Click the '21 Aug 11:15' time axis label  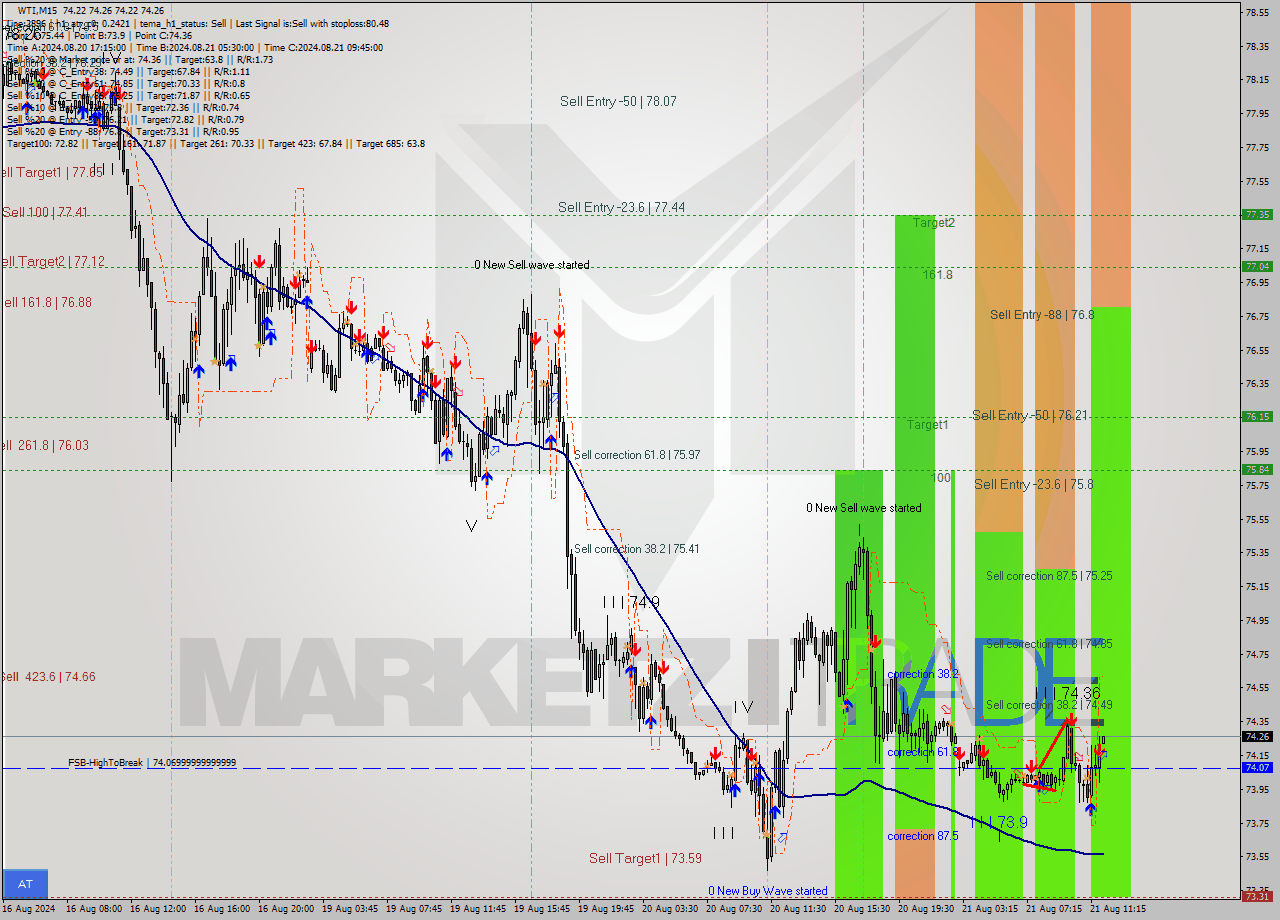click(x=1118, y=909)
